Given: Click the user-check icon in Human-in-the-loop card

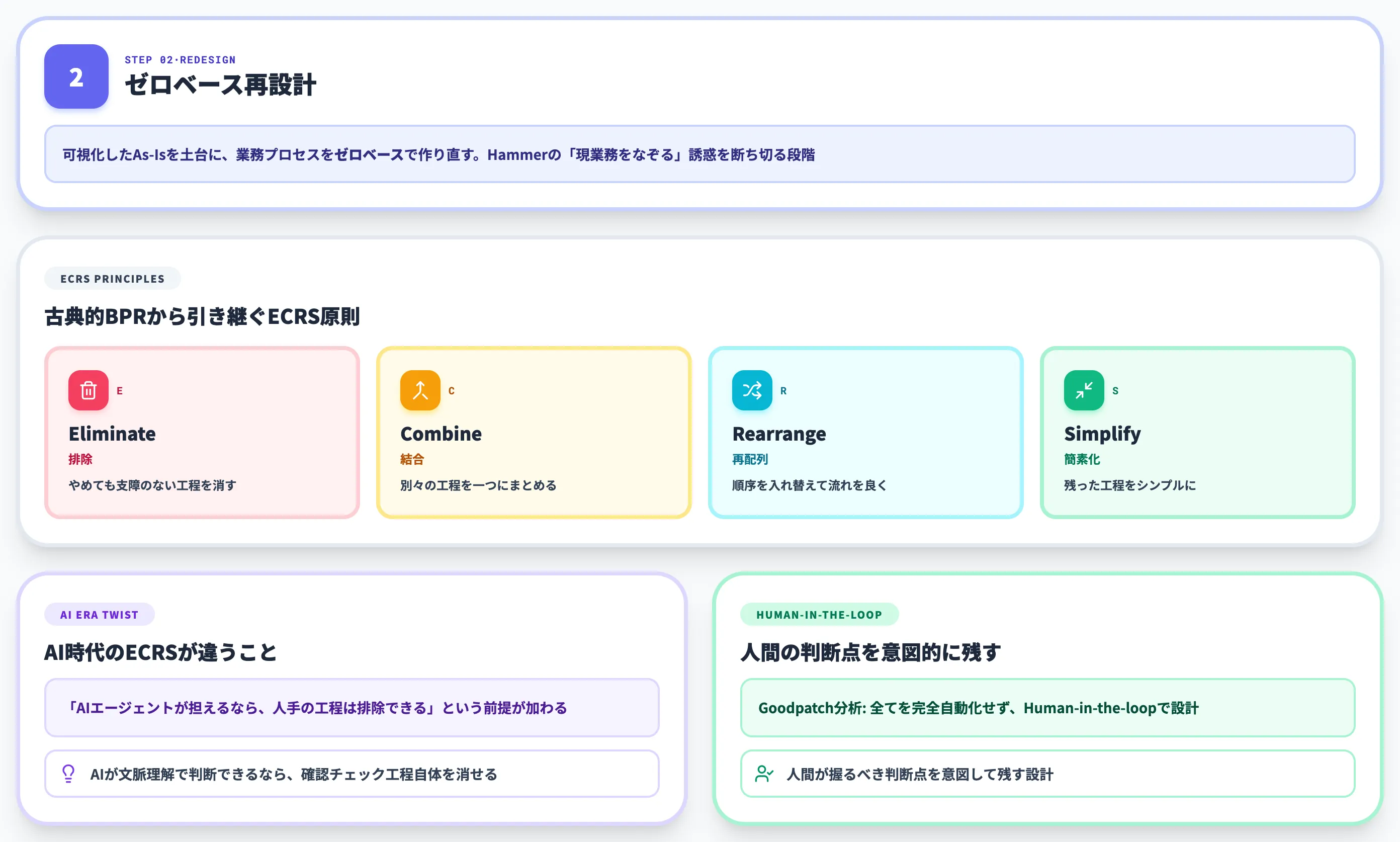Looking at the screenshot, I should tap(764, 774).
